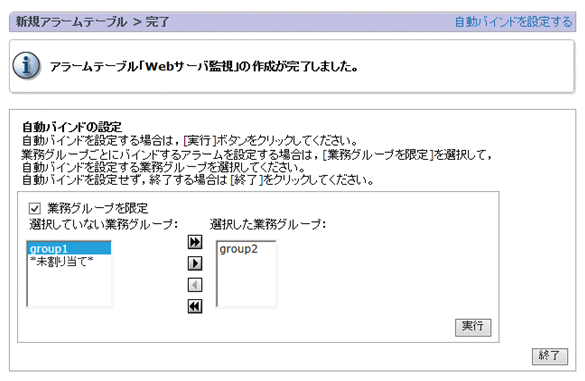Open the 自動バインドを設定する link
This screenshot has width=585, height=381.
(513, 22)
